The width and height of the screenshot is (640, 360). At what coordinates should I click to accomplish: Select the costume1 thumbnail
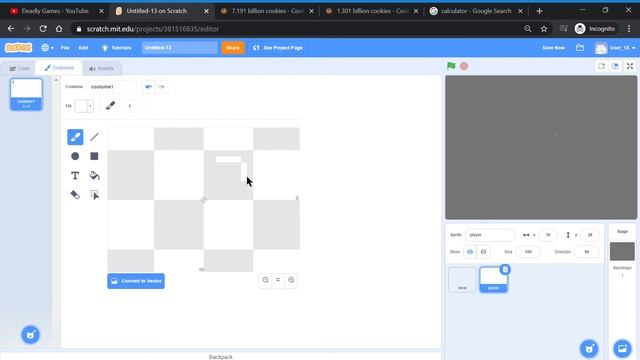coord(26,94)
